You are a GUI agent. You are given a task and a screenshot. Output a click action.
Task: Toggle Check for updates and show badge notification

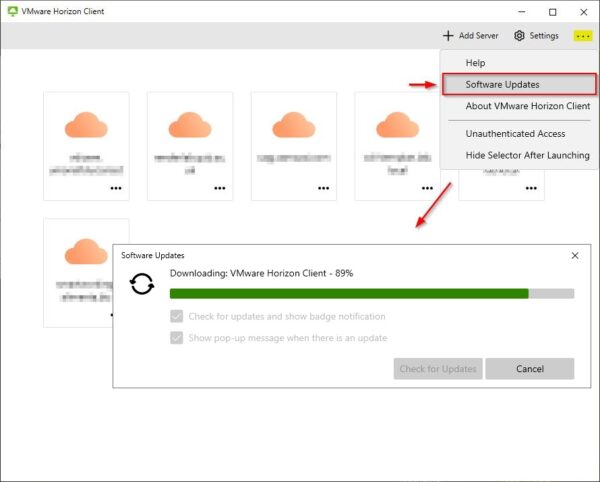click(x=176, y=316)
